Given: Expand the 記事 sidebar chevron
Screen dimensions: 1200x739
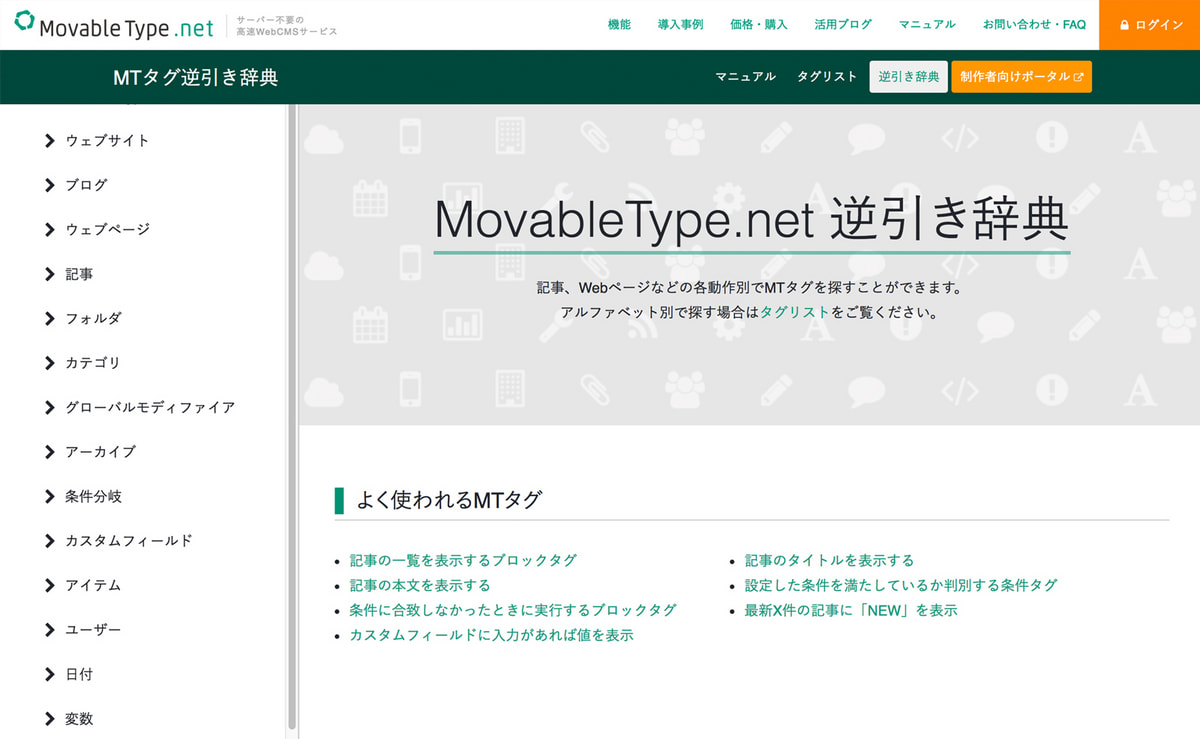Looking at the screenshot, I should point(50,274).
